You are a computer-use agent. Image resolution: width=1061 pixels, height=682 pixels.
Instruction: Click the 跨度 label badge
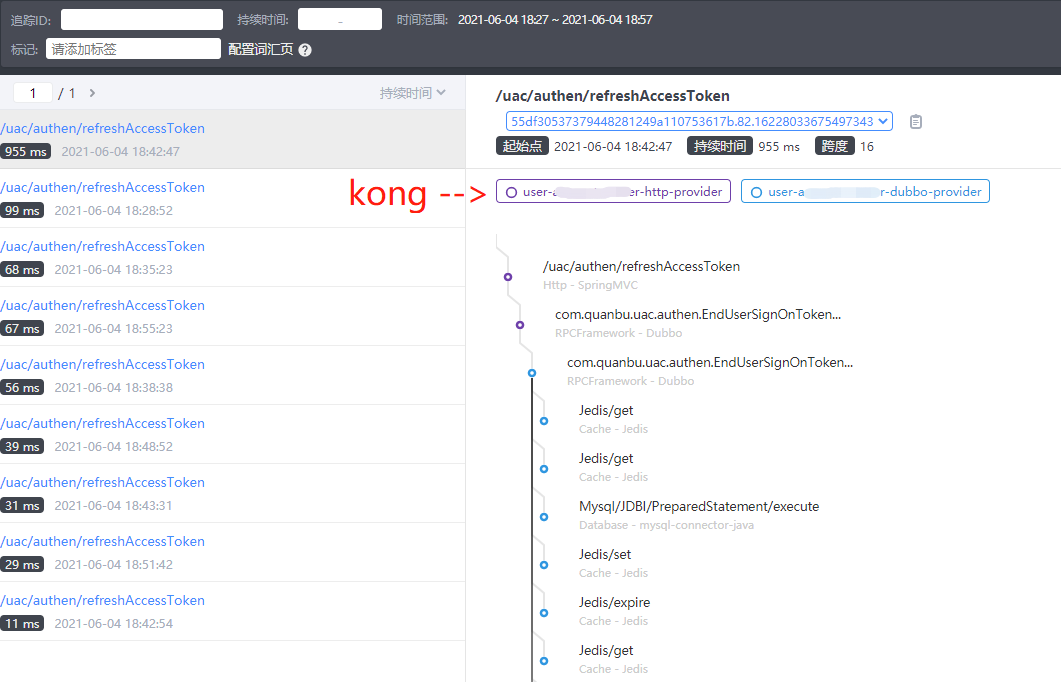(834, 146)
